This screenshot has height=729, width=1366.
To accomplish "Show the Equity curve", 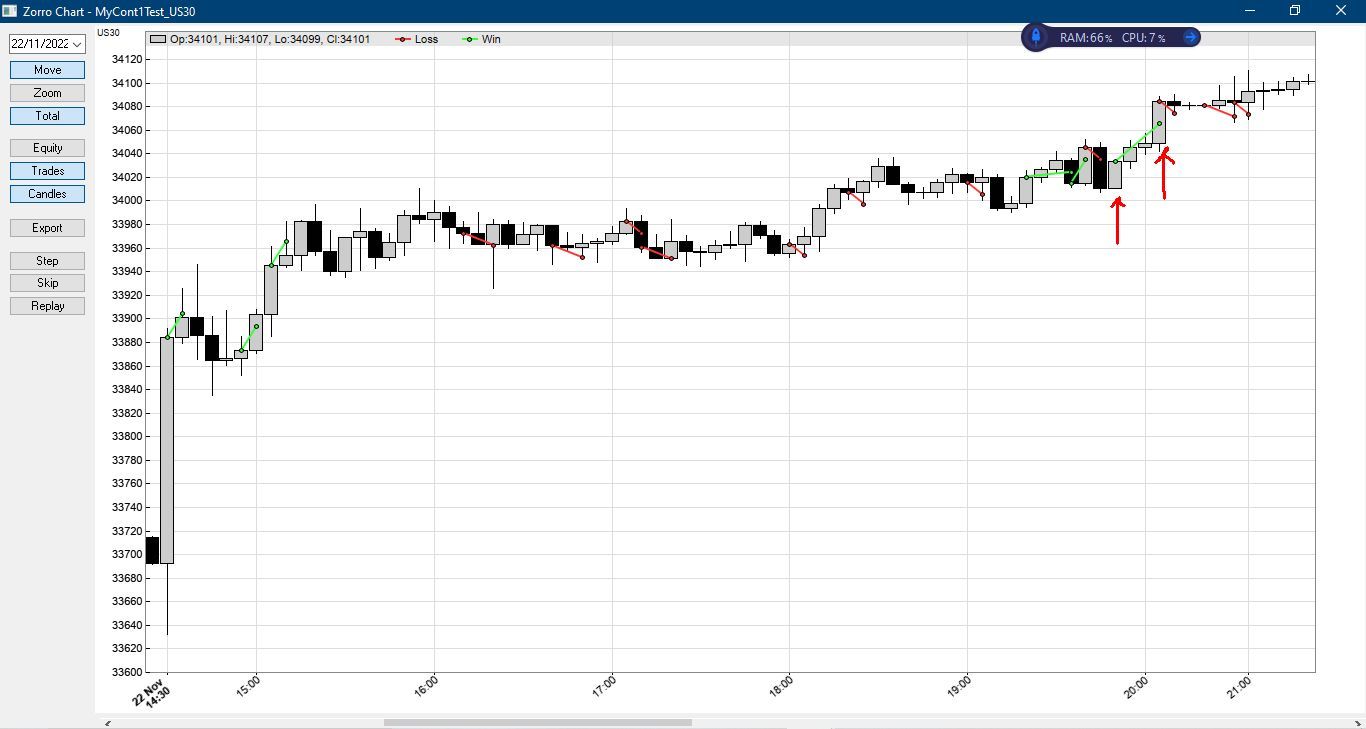I will coord(47,148).
